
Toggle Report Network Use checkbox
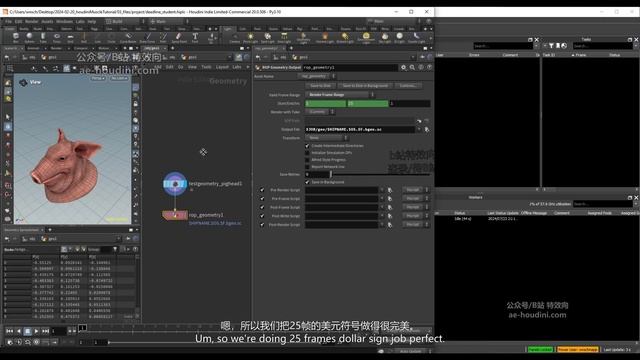click(x=307, y=167)
